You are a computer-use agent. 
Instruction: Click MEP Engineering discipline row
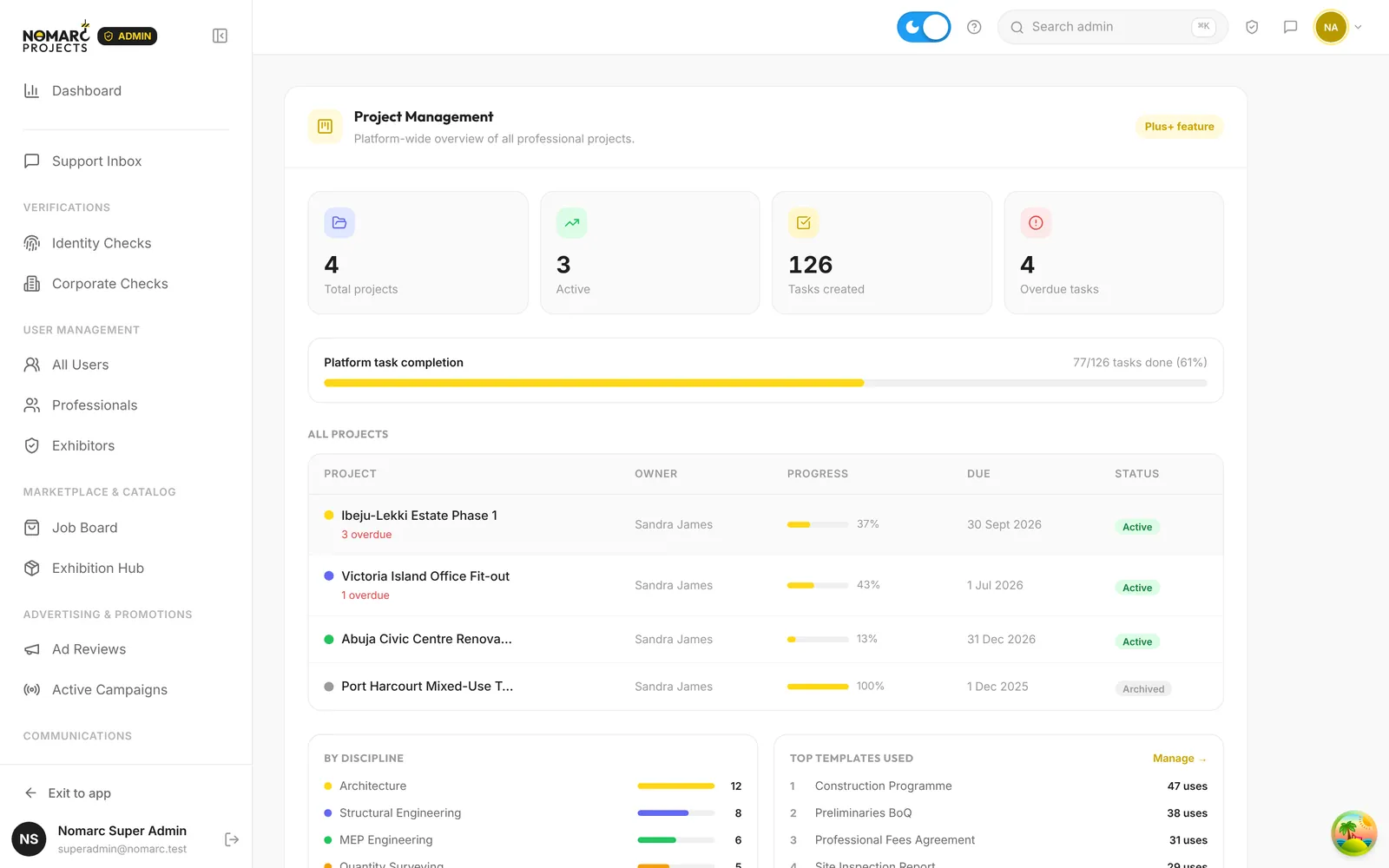532,839
